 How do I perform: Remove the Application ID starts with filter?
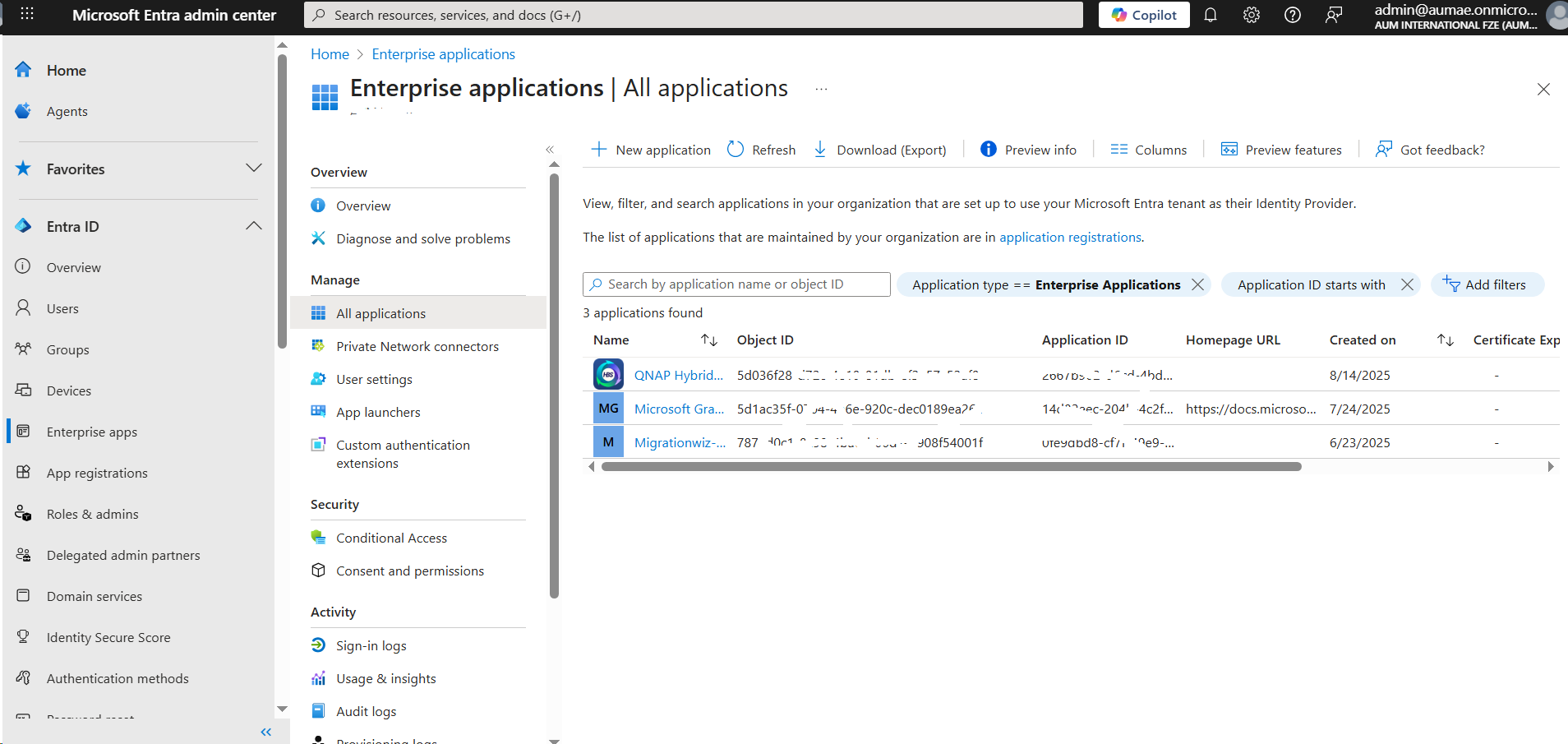[1407, 284]
